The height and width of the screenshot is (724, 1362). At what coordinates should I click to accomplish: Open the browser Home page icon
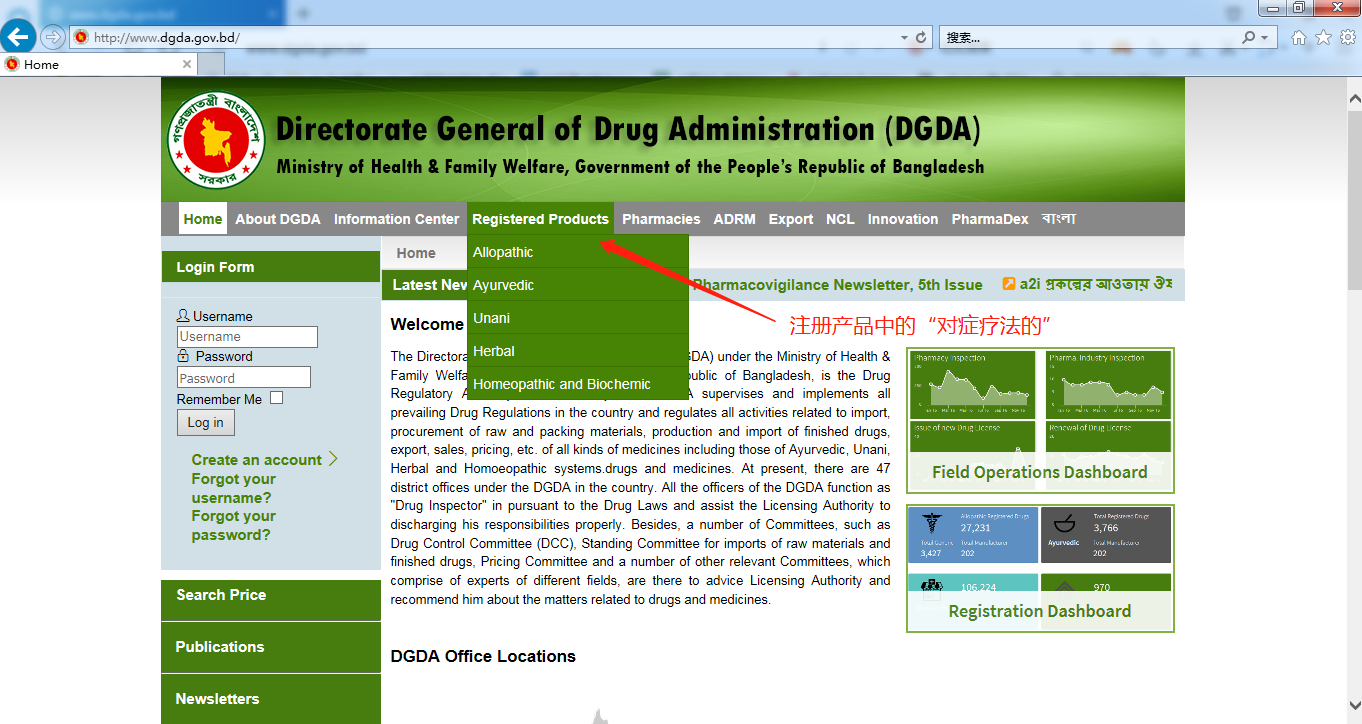coord(1298,37)
